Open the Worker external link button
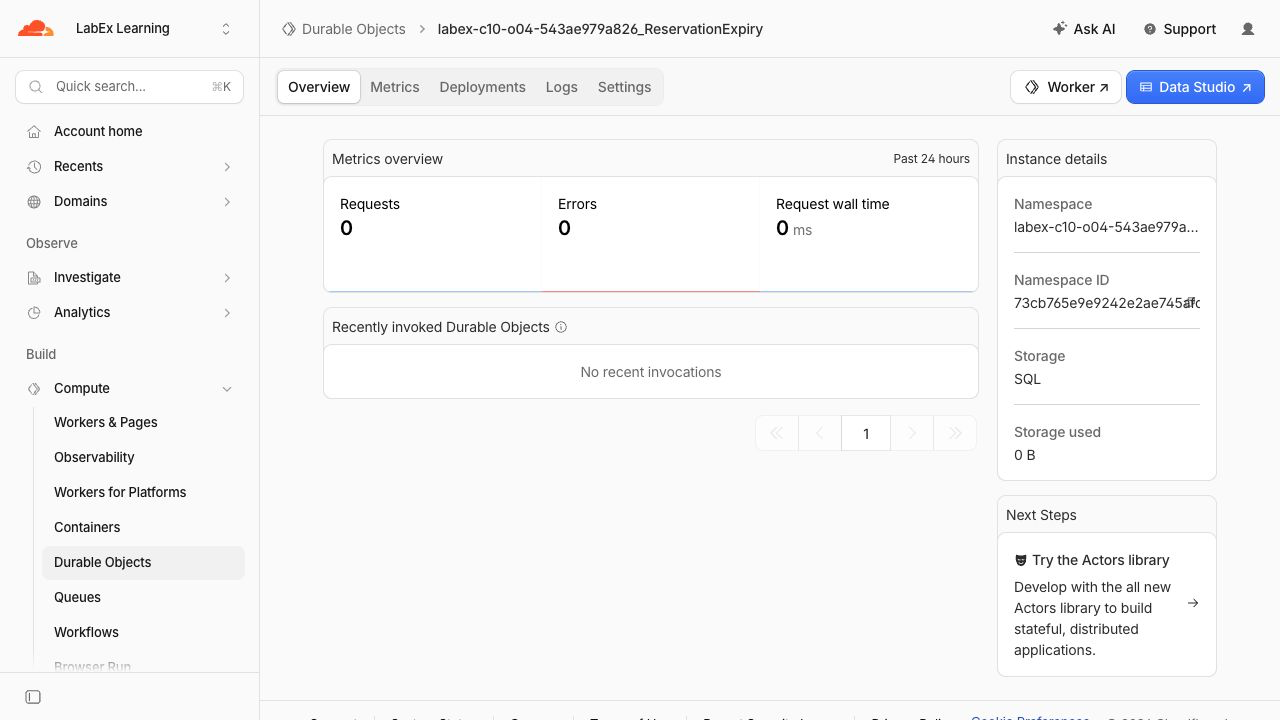Image resolution: width=1280 pixels, height=720 pixels. tap(1066, 87)
